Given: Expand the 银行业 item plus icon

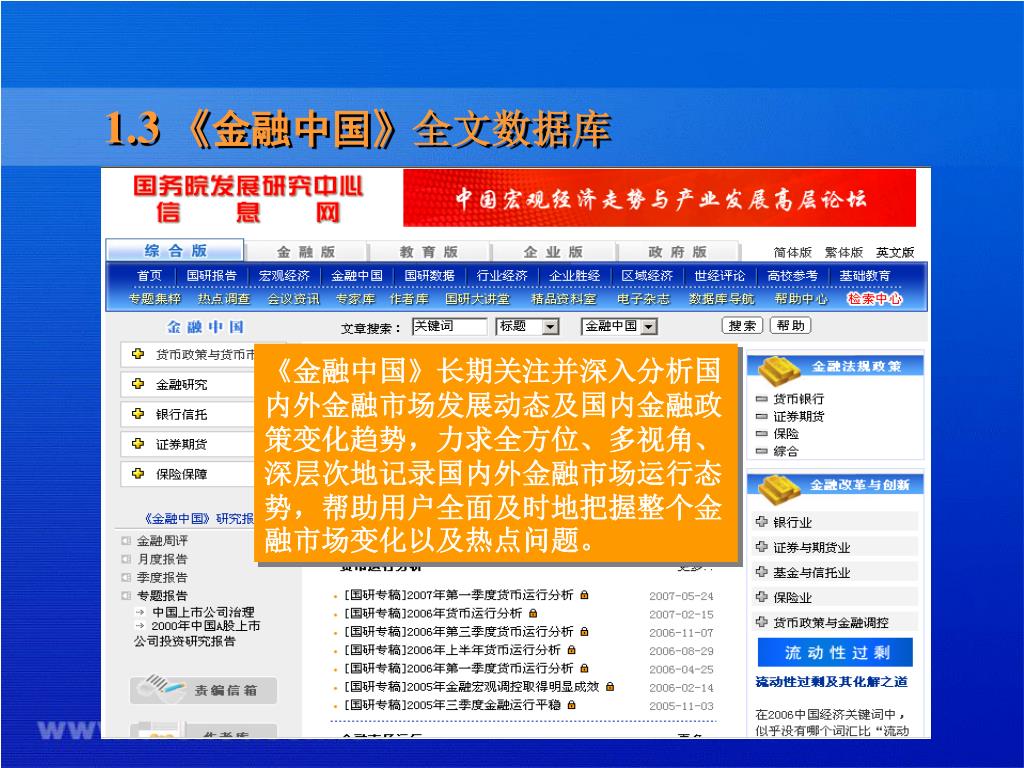Looking at the screenshot, I should (x=761, y=522).
